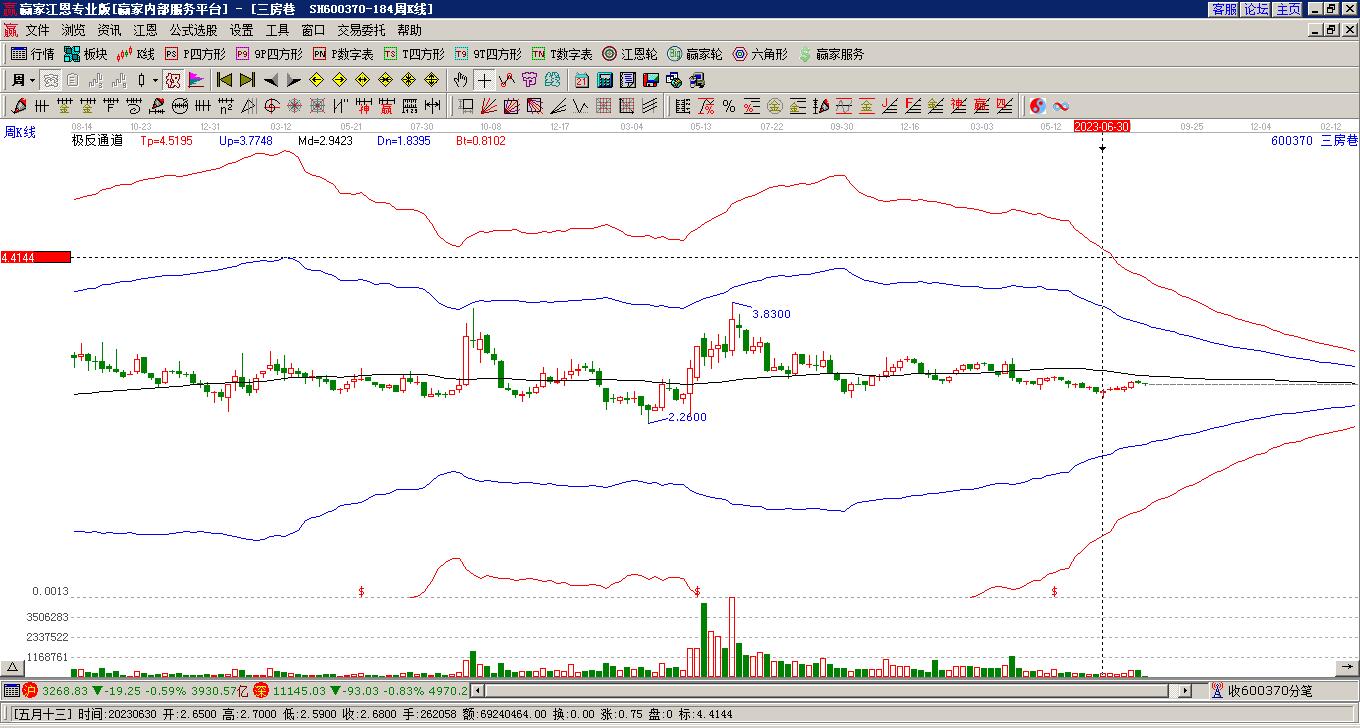Screen dimensions: 1360x728
Task: Open the calendar icon showing 21
Action: [x=582, y=80]
